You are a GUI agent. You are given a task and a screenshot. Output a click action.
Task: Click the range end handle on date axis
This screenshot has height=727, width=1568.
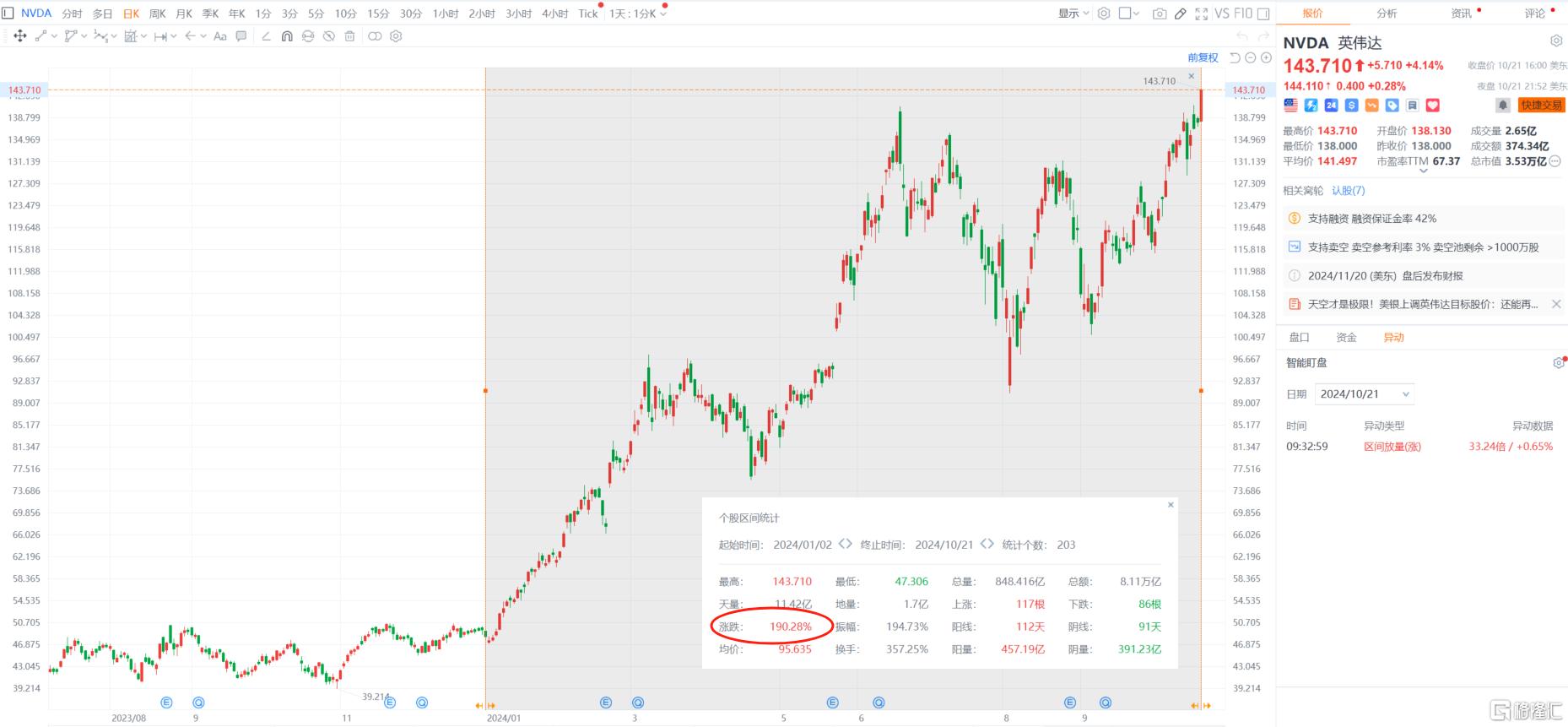click(1201, 706)
